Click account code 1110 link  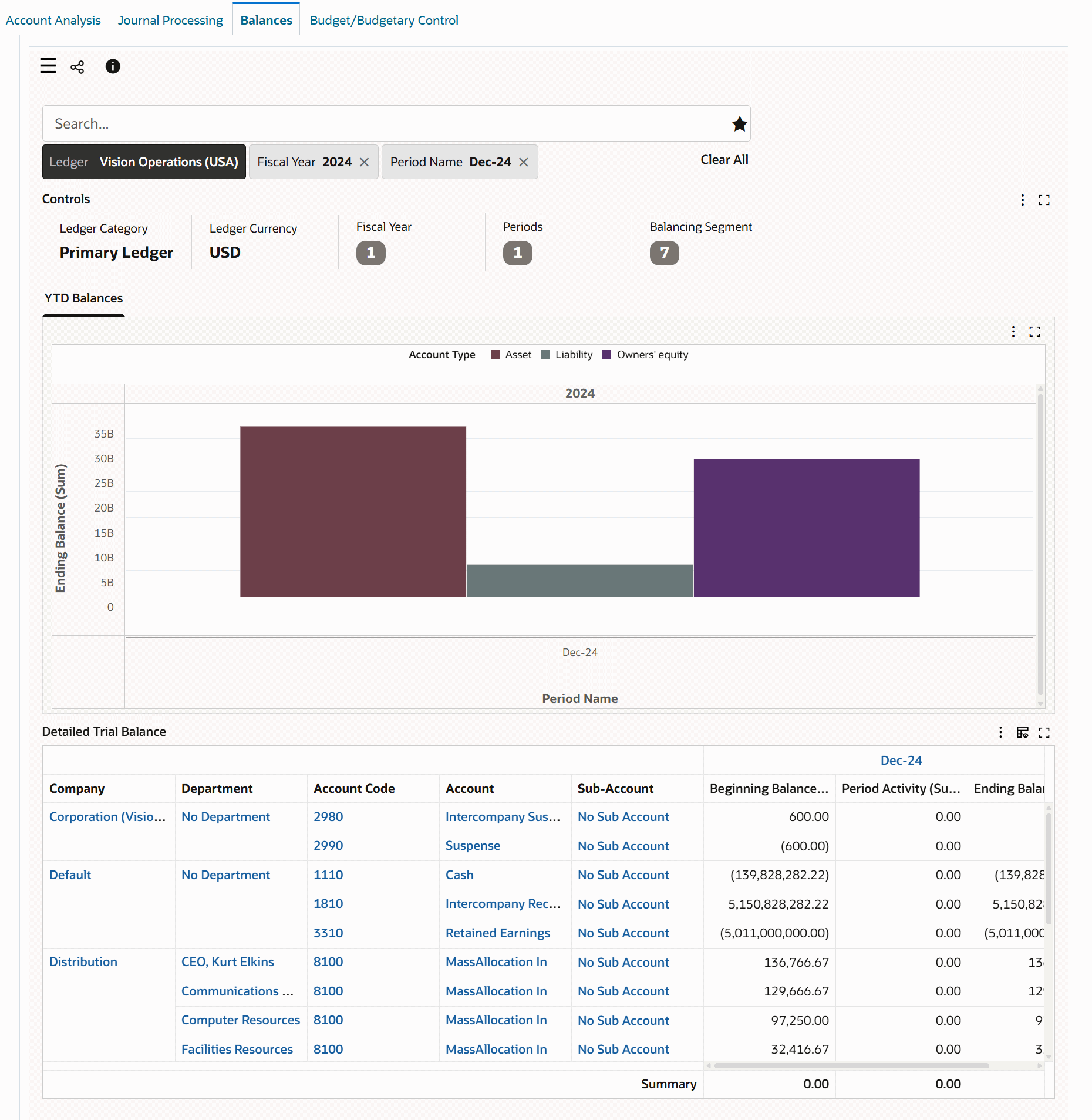point(328,875)
